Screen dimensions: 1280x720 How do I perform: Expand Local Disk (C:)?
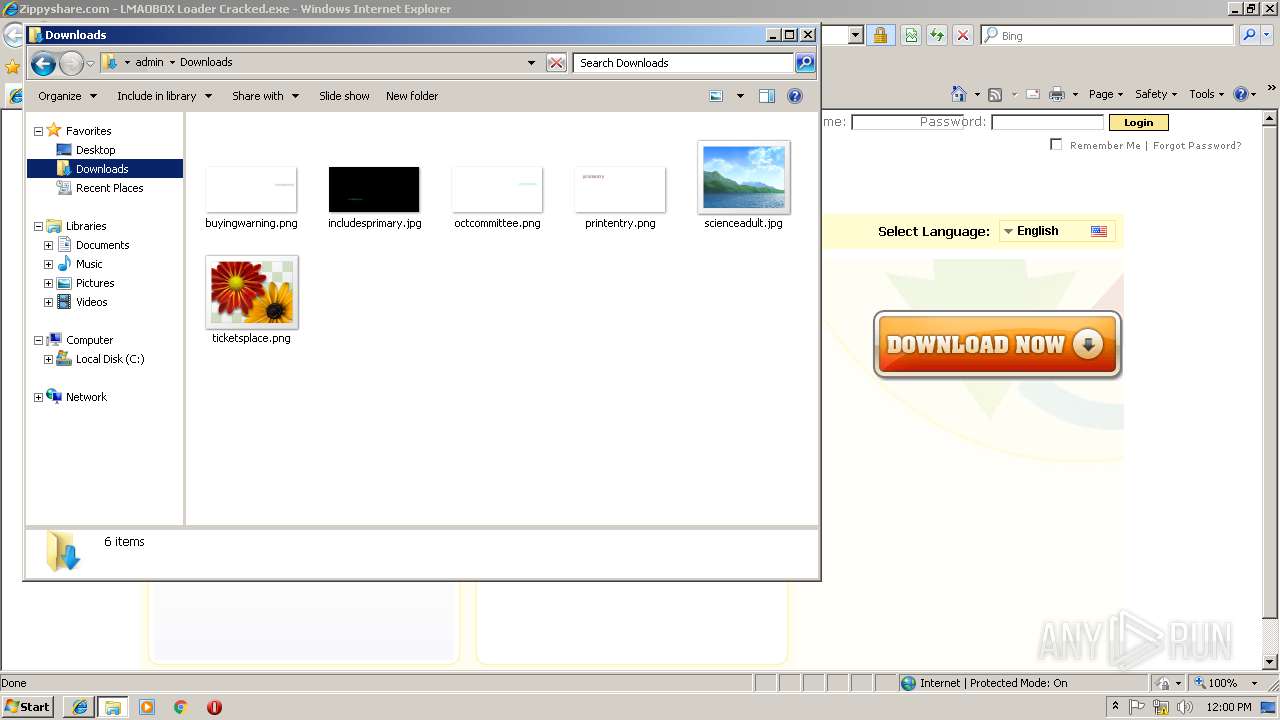(x=48, y=359)
